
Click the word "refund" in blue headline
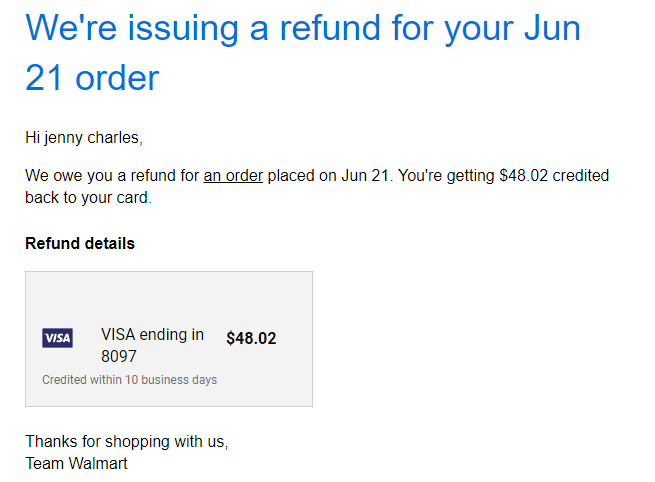point(330,28)
